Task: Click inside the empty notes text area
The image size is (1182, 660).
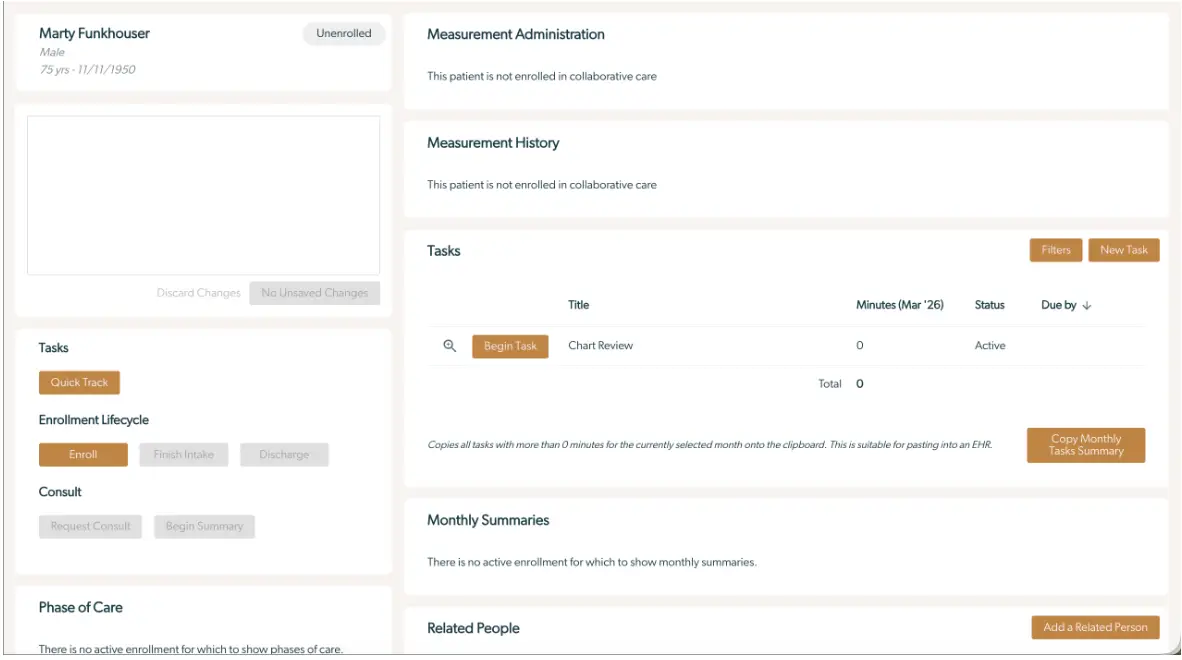Action: (202, 195)
